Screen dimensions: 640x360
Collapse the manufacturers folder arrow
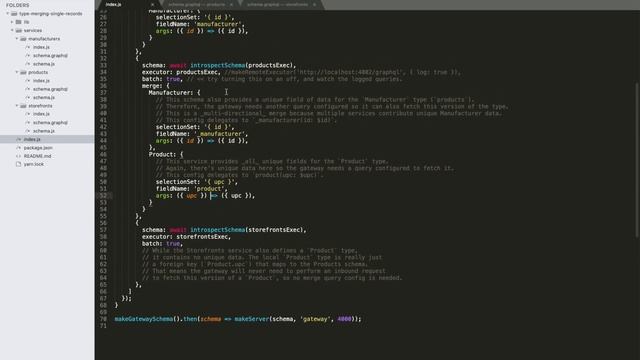tap(17, 39)
